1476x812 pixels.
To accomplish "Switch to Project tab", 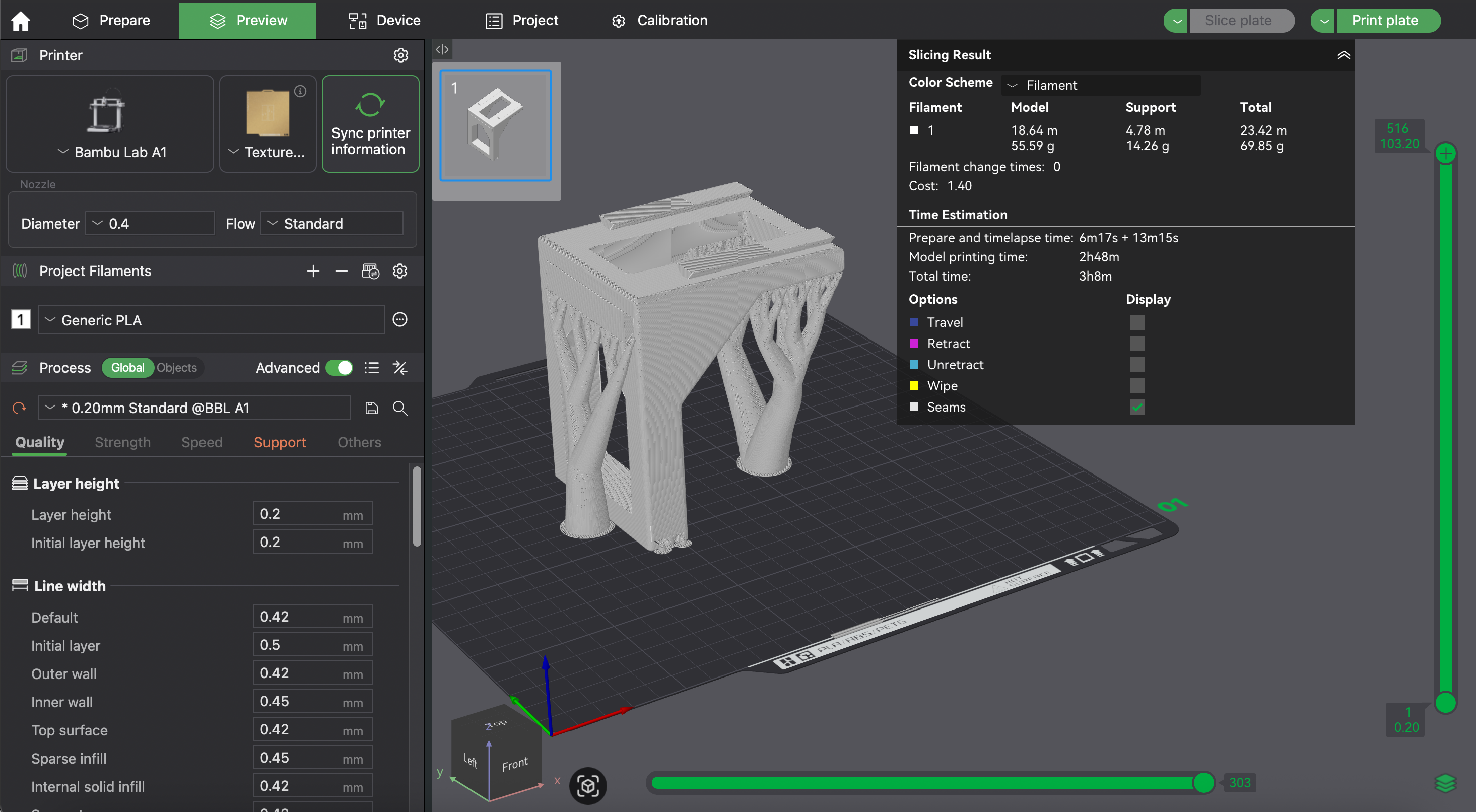I will point(522,21).
